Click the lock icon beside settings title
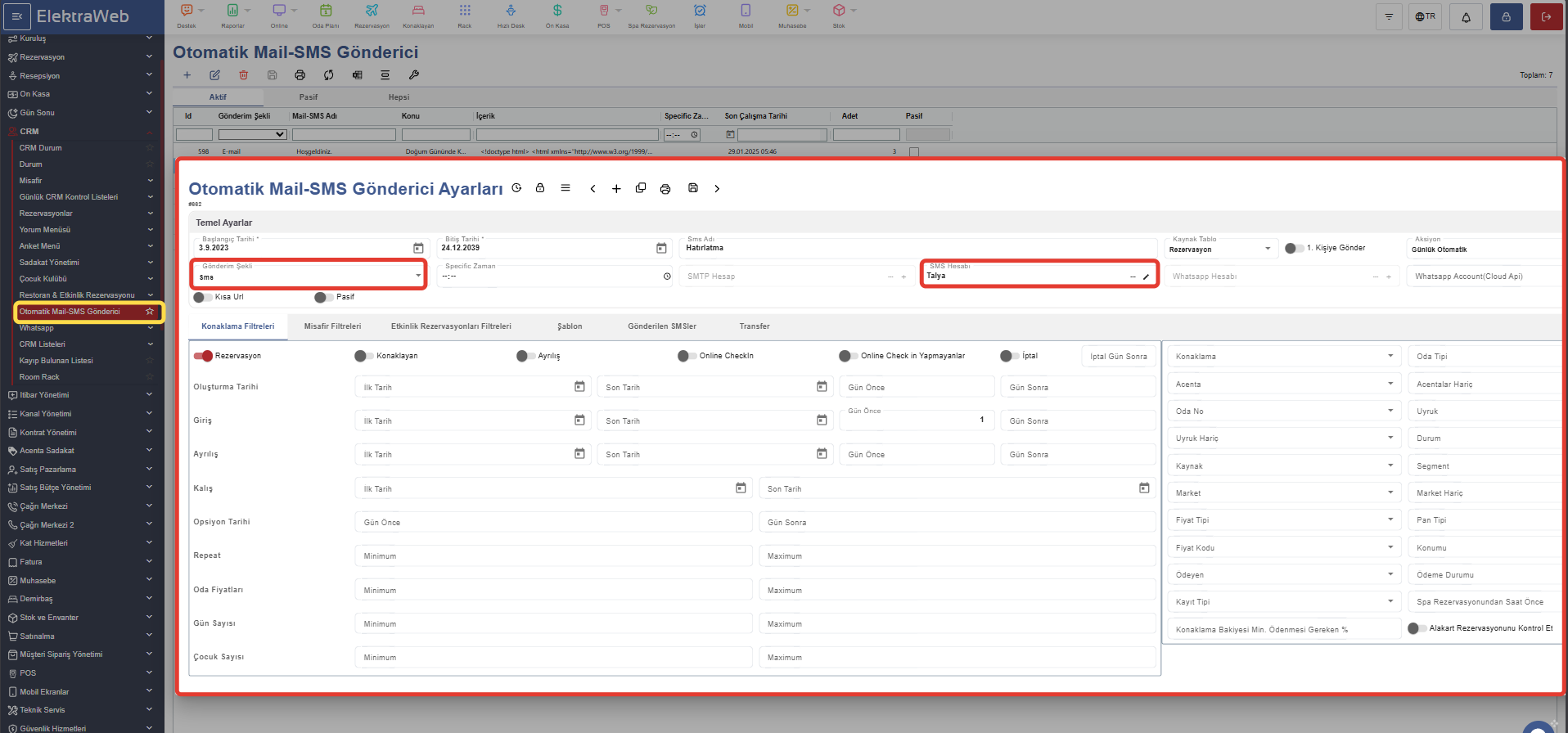Screen dimensions: 1568x733 tap(540, 188)
